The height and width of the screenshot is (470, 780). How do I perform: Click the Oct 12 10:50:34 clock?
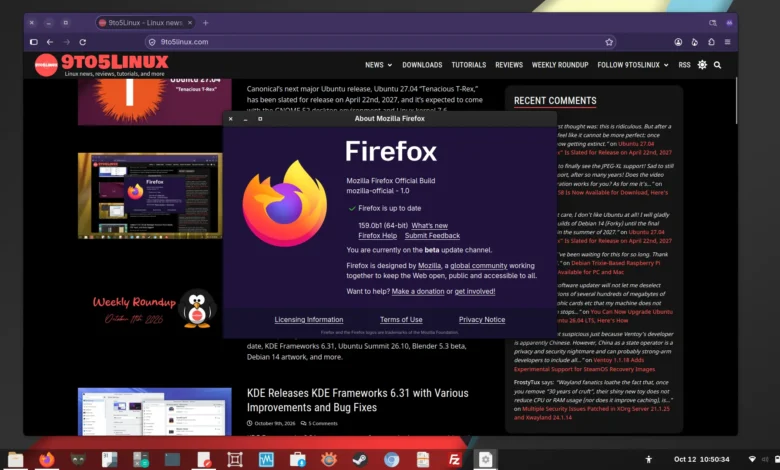tap(701, 460)
